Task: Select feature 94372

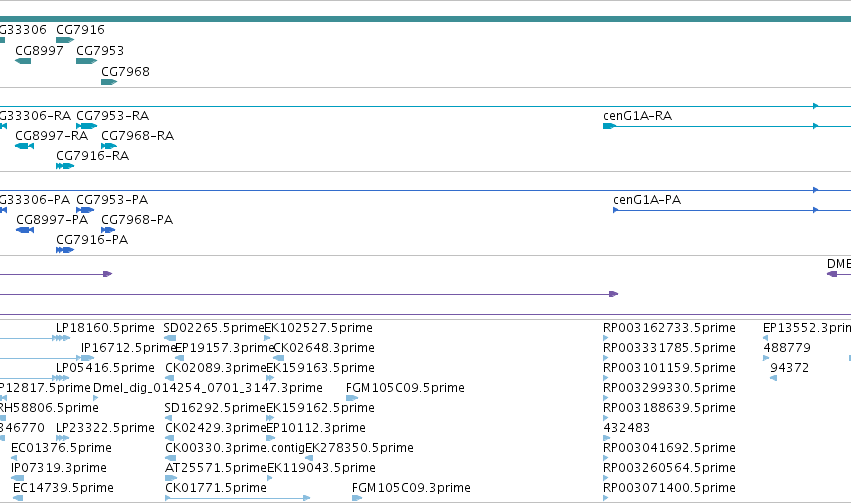Action: tap(789, 368)
